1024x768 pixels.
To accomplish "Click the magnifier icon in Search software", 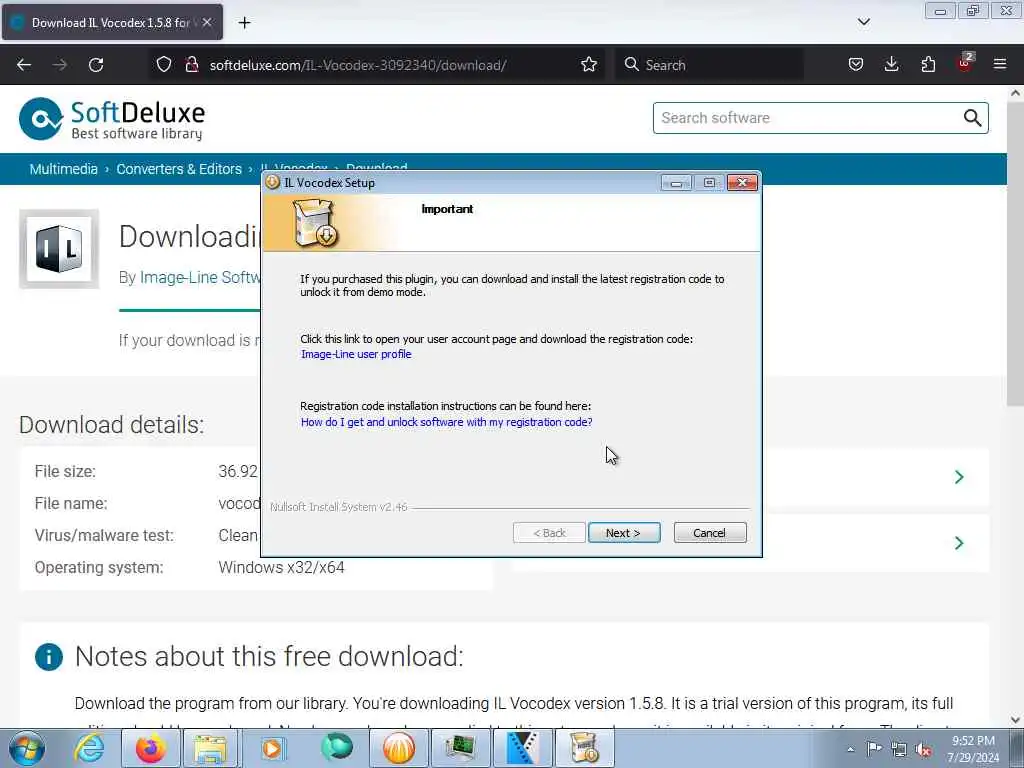I will click(x=972, y=118).
